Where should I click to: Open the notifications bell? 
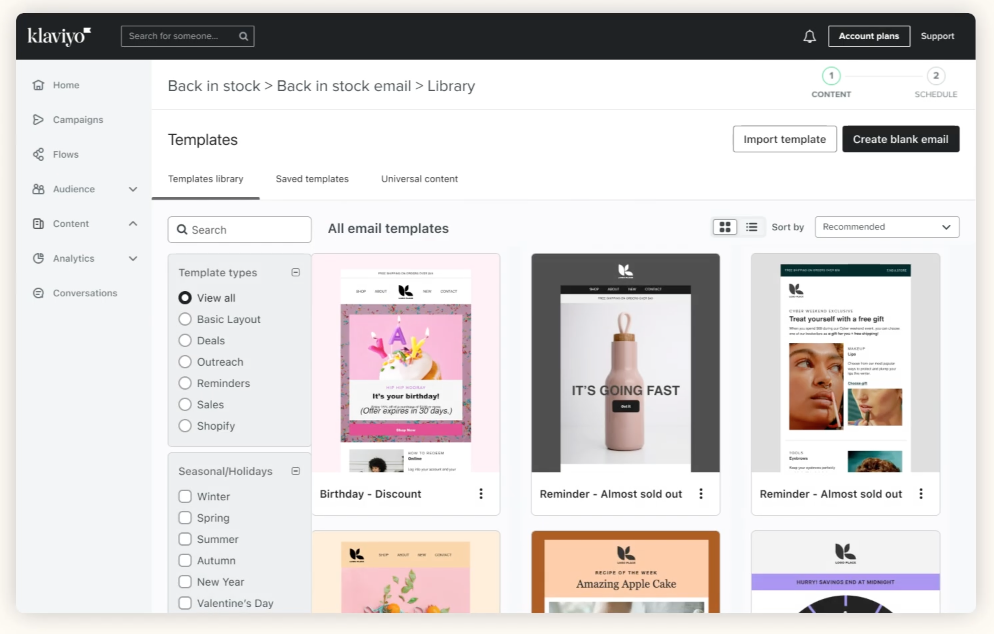point(810,36)
